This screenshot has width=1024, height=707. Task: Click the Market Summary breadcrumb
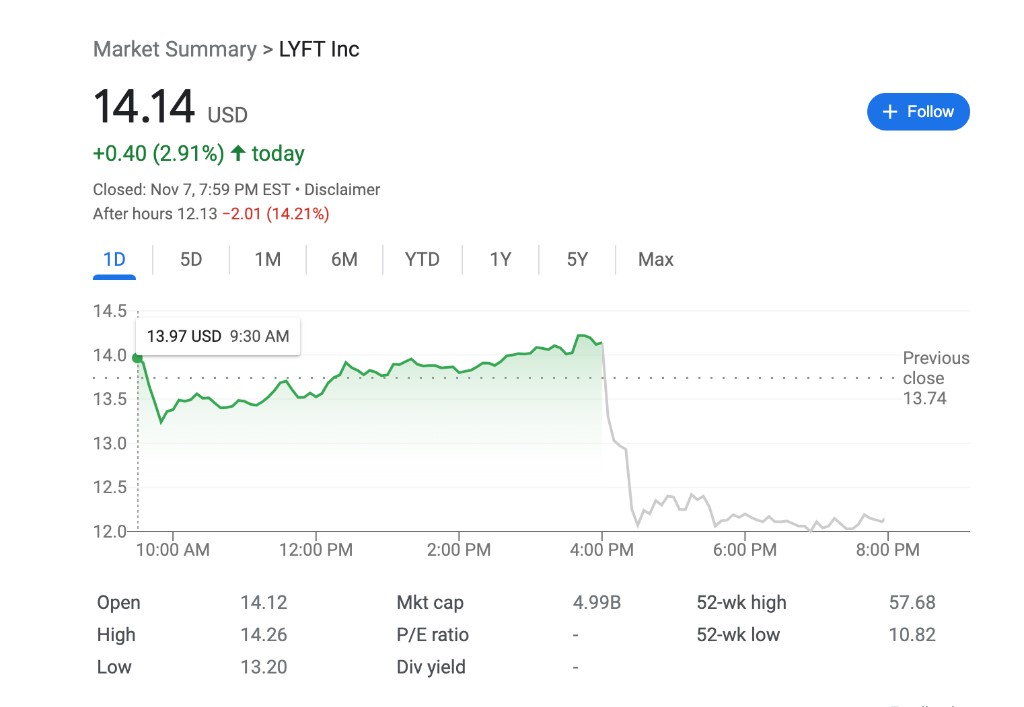[x=174, y=49]
